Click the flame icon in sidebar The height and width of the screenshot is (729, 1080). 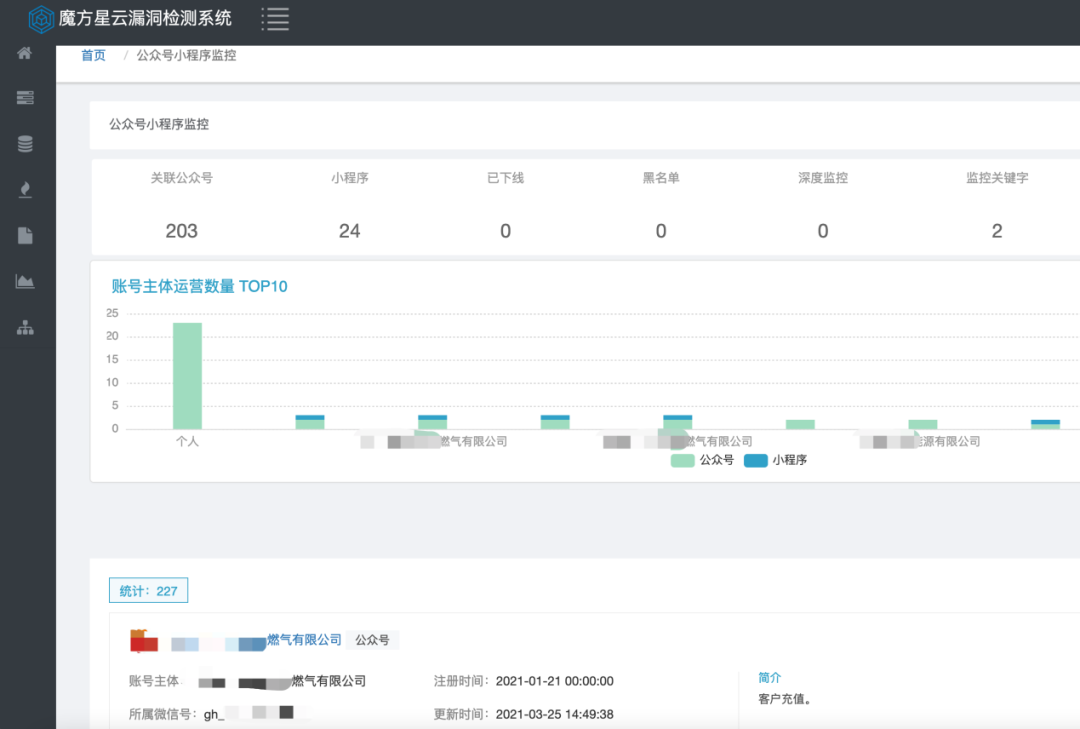(x=25, y=190)
